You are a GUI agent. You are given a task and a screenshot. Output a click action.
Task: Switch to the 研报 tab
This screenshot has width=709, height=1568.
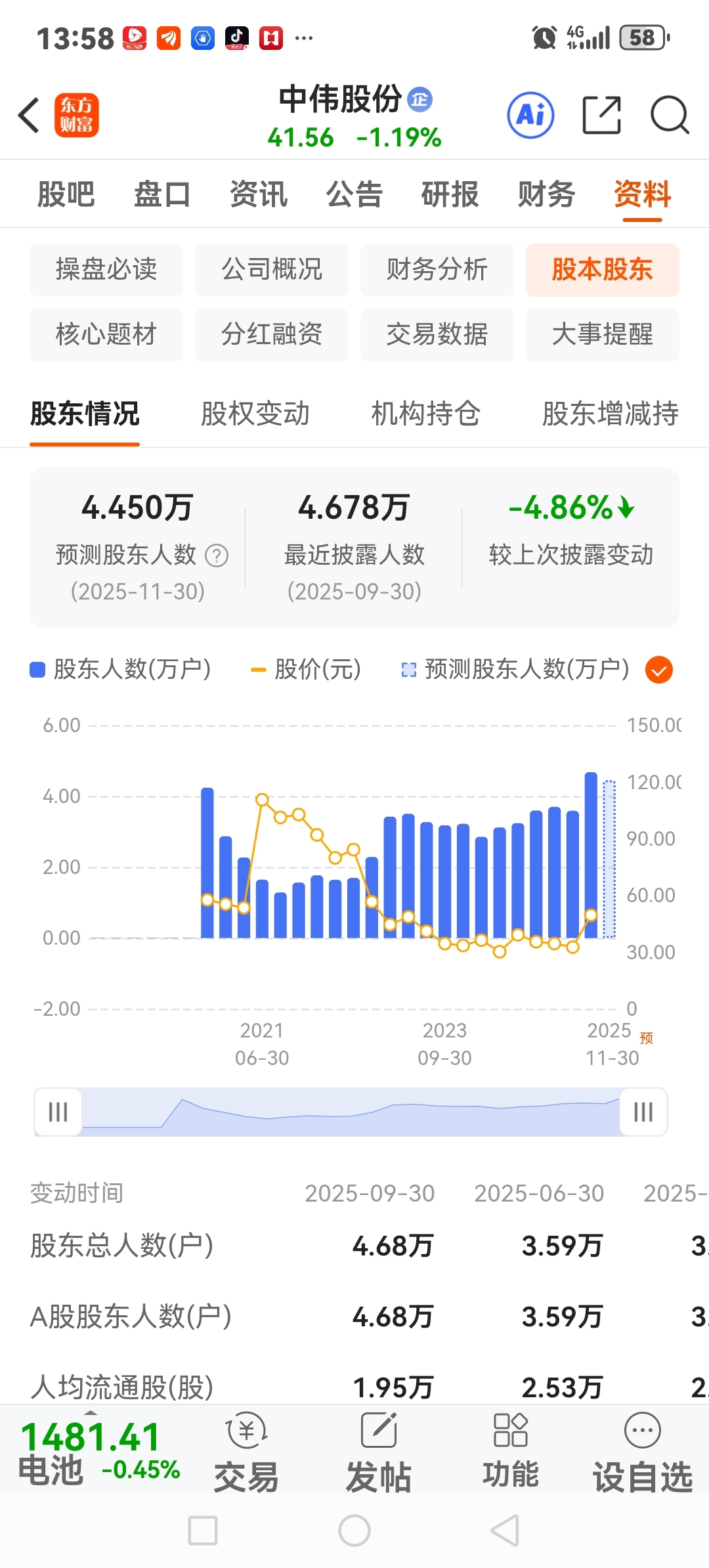point(450,194)
